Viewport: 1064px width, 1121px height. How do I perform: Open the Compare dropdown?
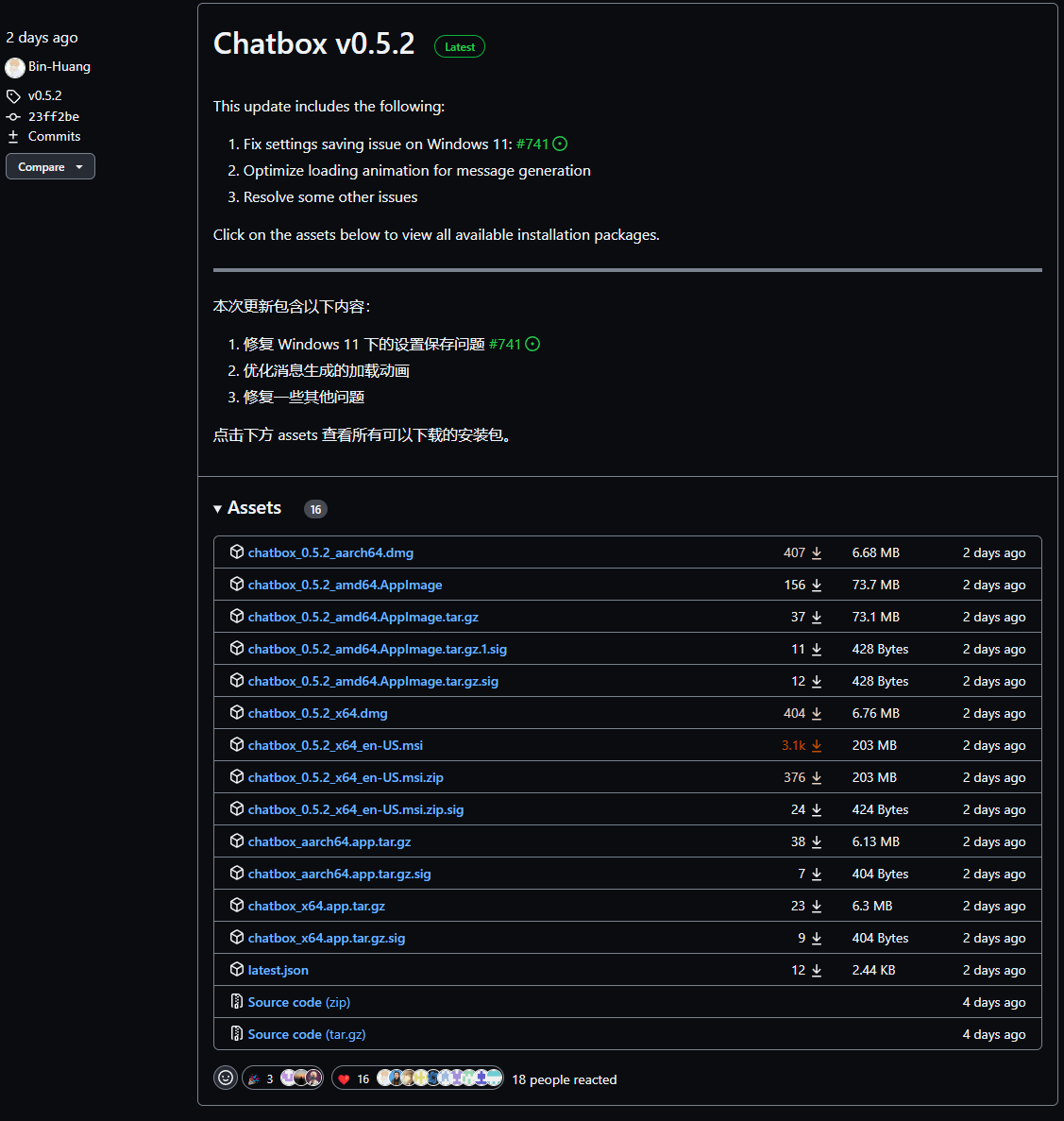click(50, 166)
